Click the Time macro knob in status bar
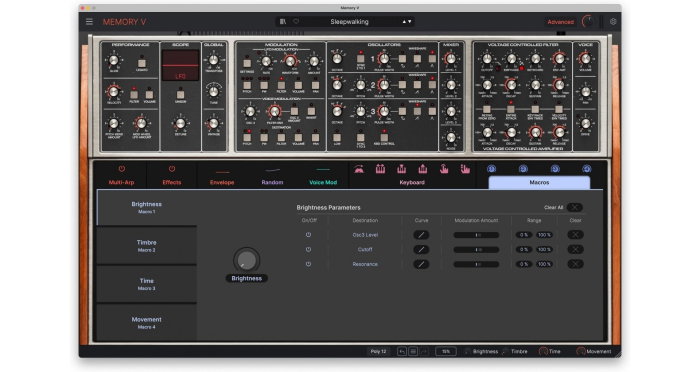Screen dimensions: 700x372 (x=543, y=351)
